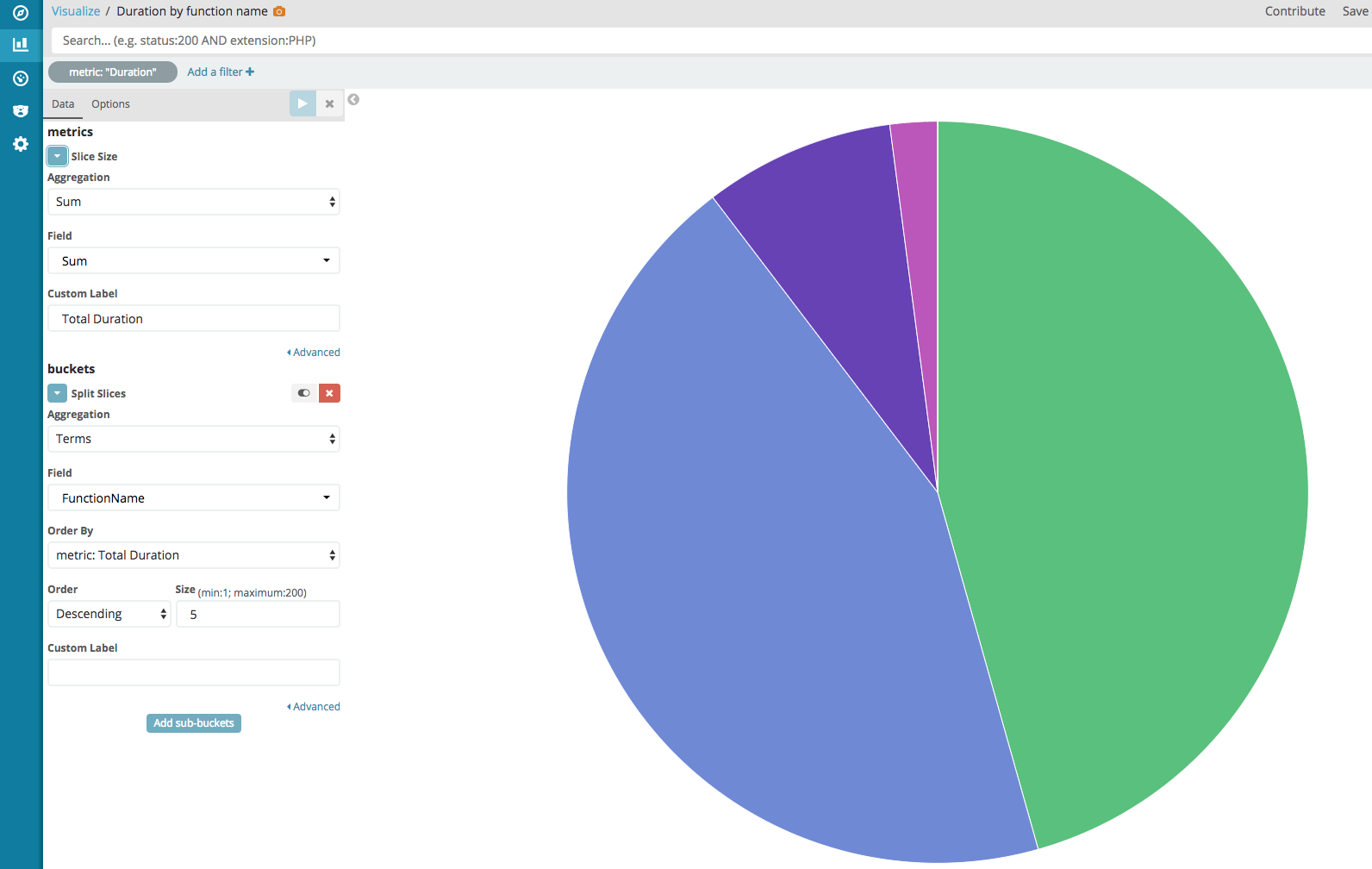Open the metrics Field dropdown showing Sum
The width and height of the screenshot is (1372, 869).
click(194, 260)
